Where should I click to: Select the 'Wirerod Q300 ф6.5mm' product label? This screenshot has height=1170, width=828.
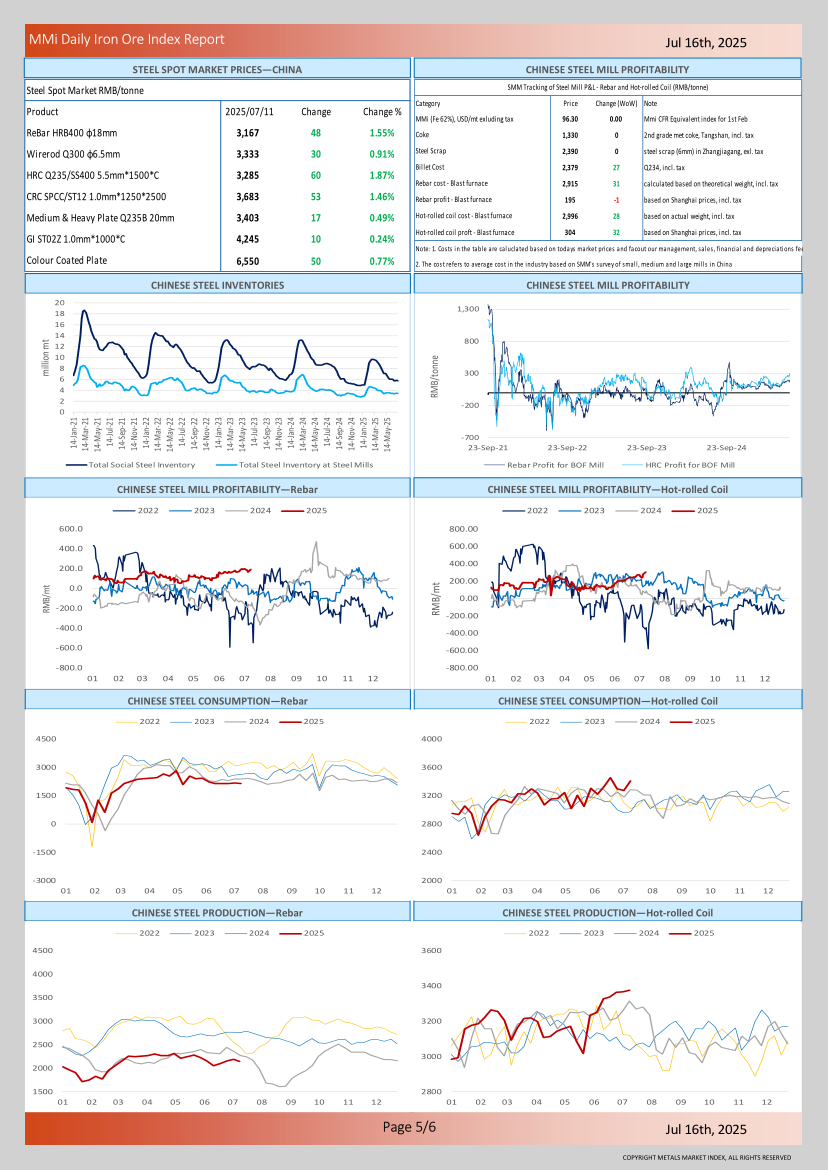[73, 154]
